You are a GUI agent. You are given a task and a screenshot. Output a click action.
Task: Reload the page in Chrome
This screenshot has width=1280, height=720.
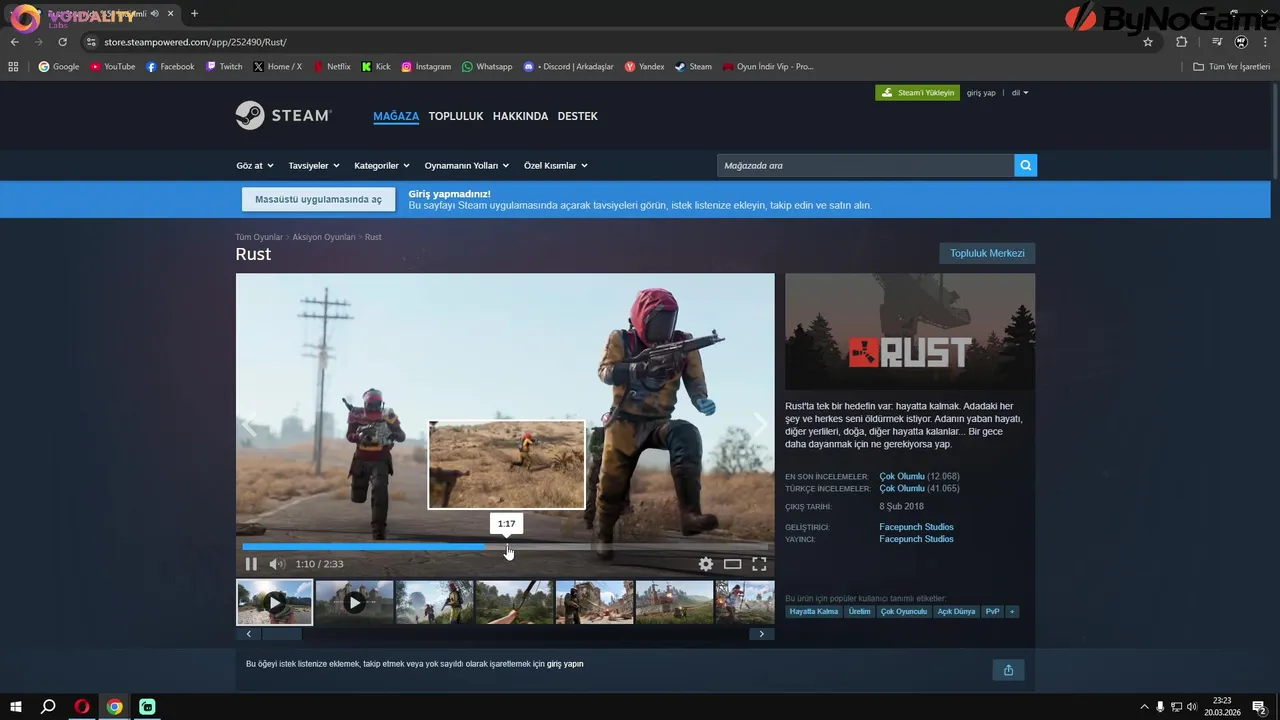pyautogui.click(x=62, y=42)
